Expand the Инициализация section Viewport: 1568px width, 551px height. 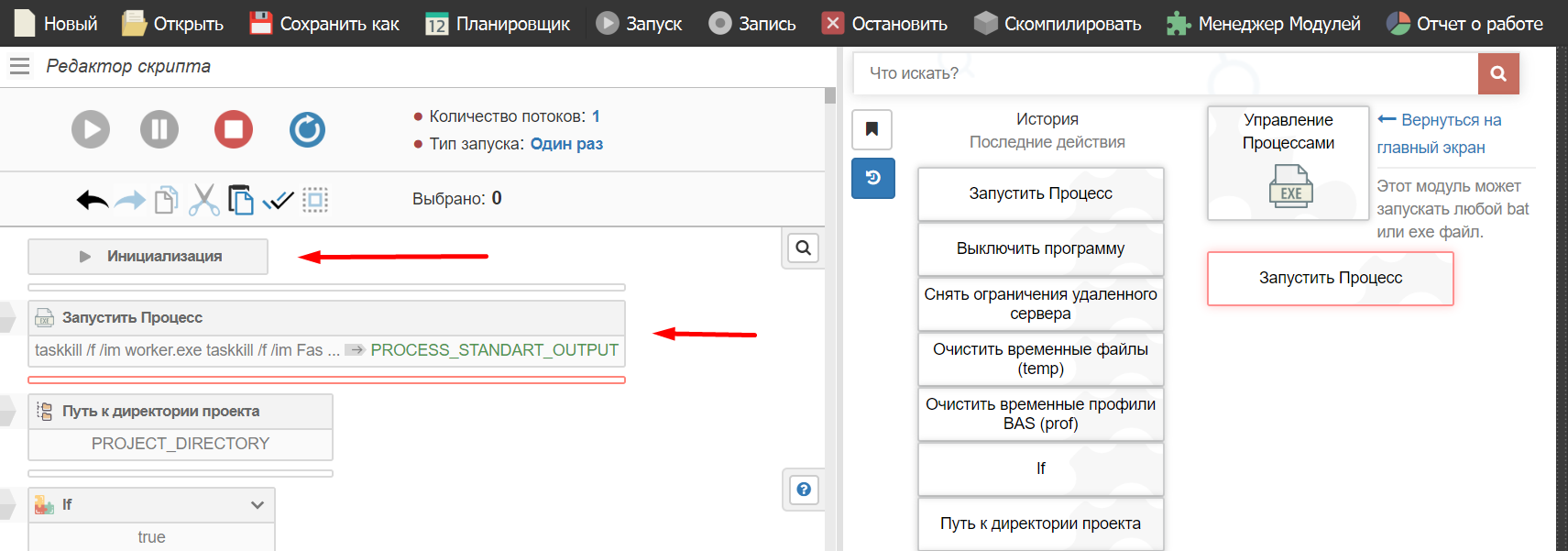click(148, 257)
